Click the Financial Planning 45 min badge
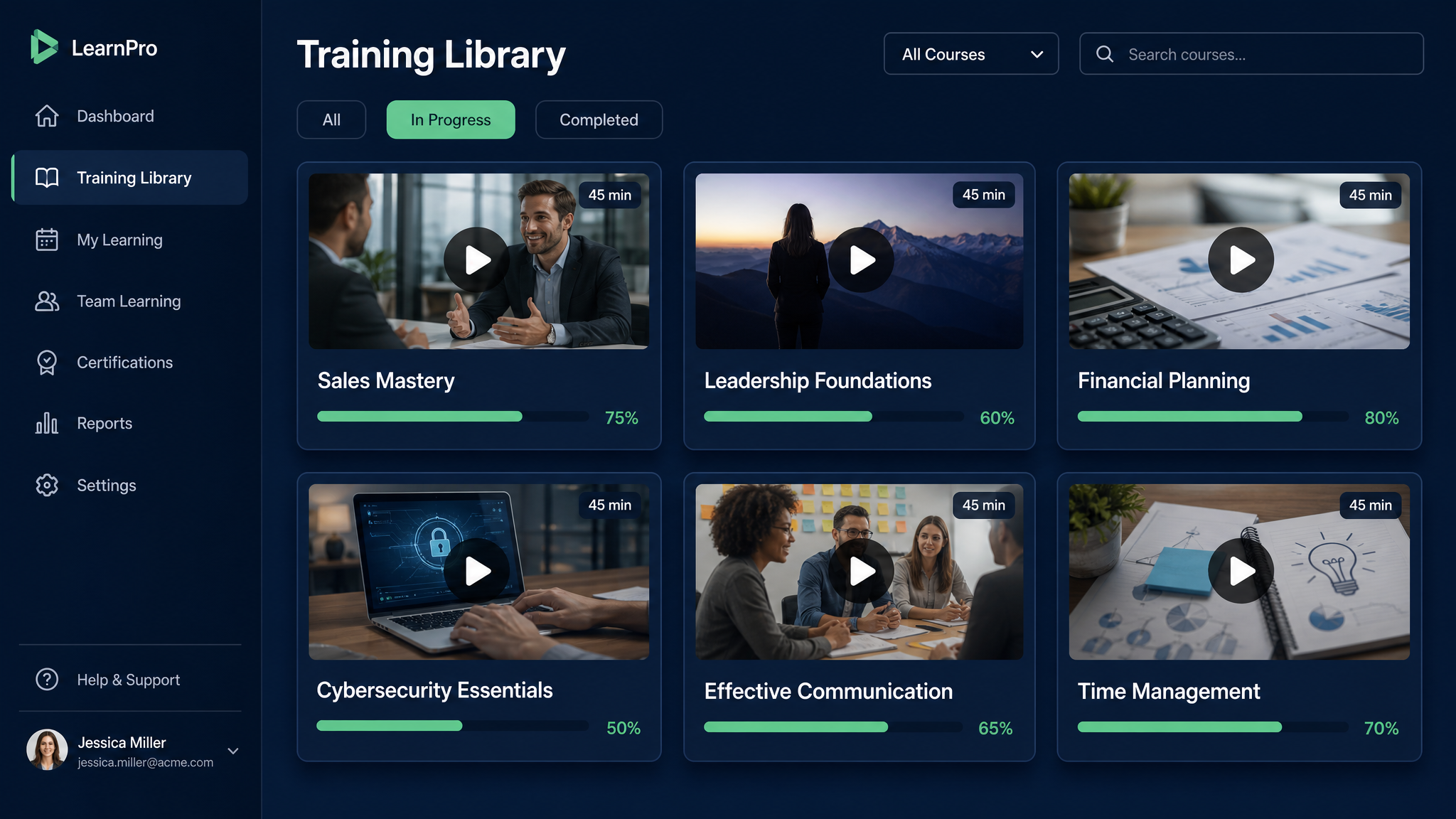 (1371, 195)
